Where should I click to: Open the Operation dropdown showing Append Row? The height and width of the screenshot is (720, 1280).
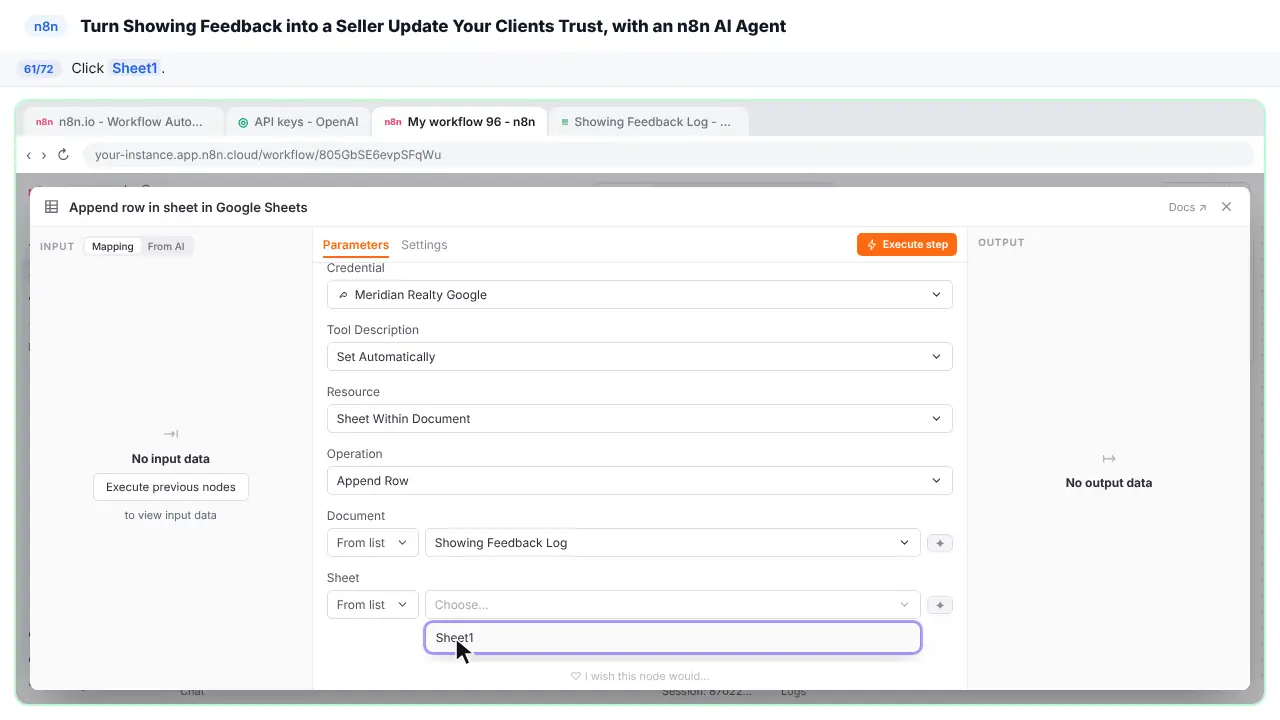pos(639,481)
